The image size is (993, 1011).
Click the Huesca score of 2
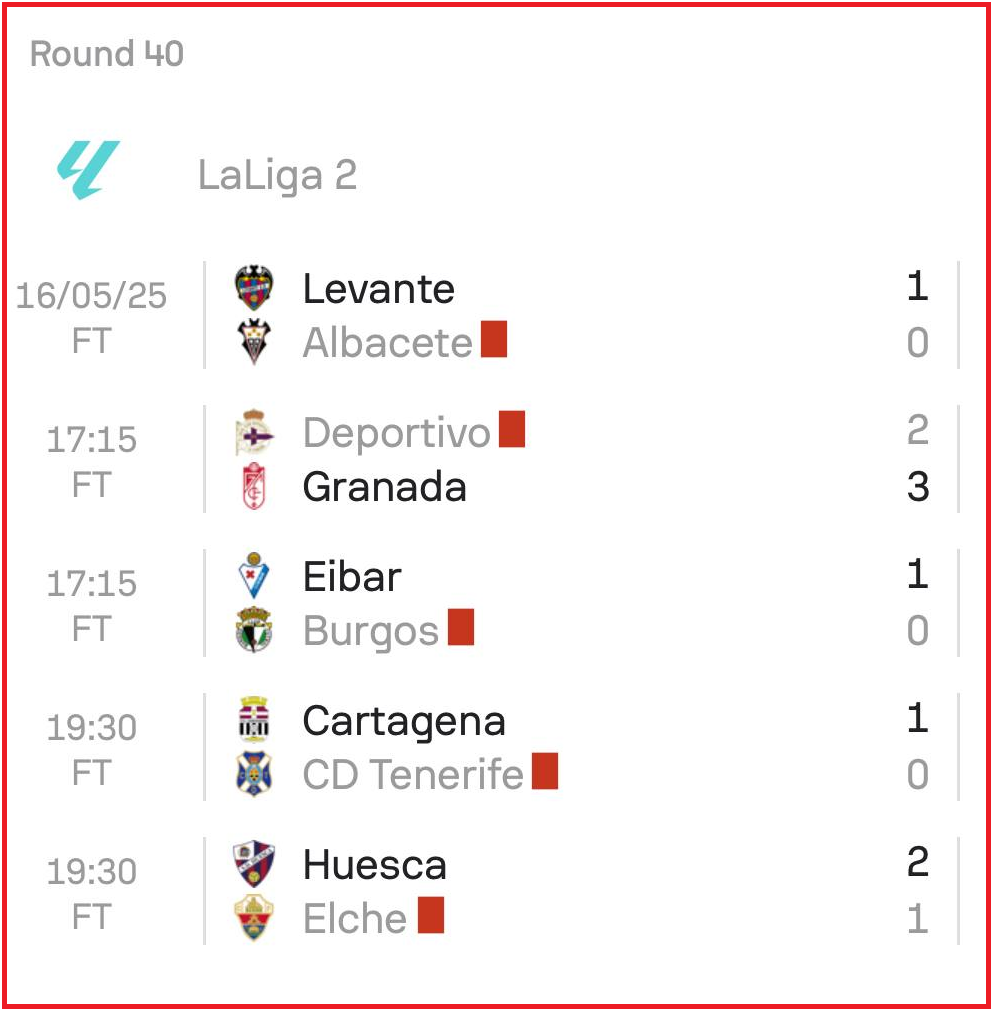[x=918, y=862]
